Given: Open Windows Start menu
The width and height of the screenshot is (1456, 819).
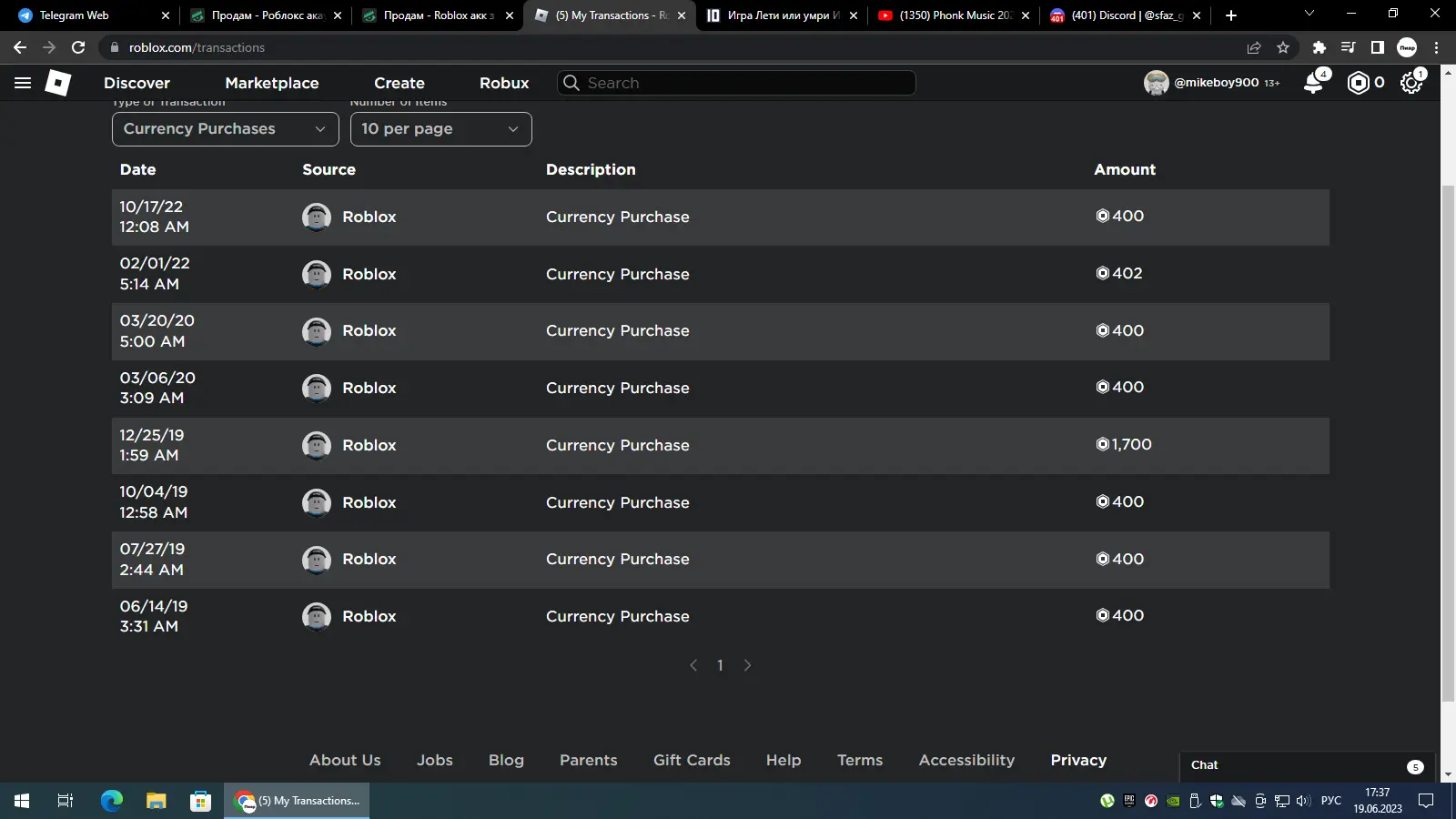Looking at the screenshot, I should point(22,801).
